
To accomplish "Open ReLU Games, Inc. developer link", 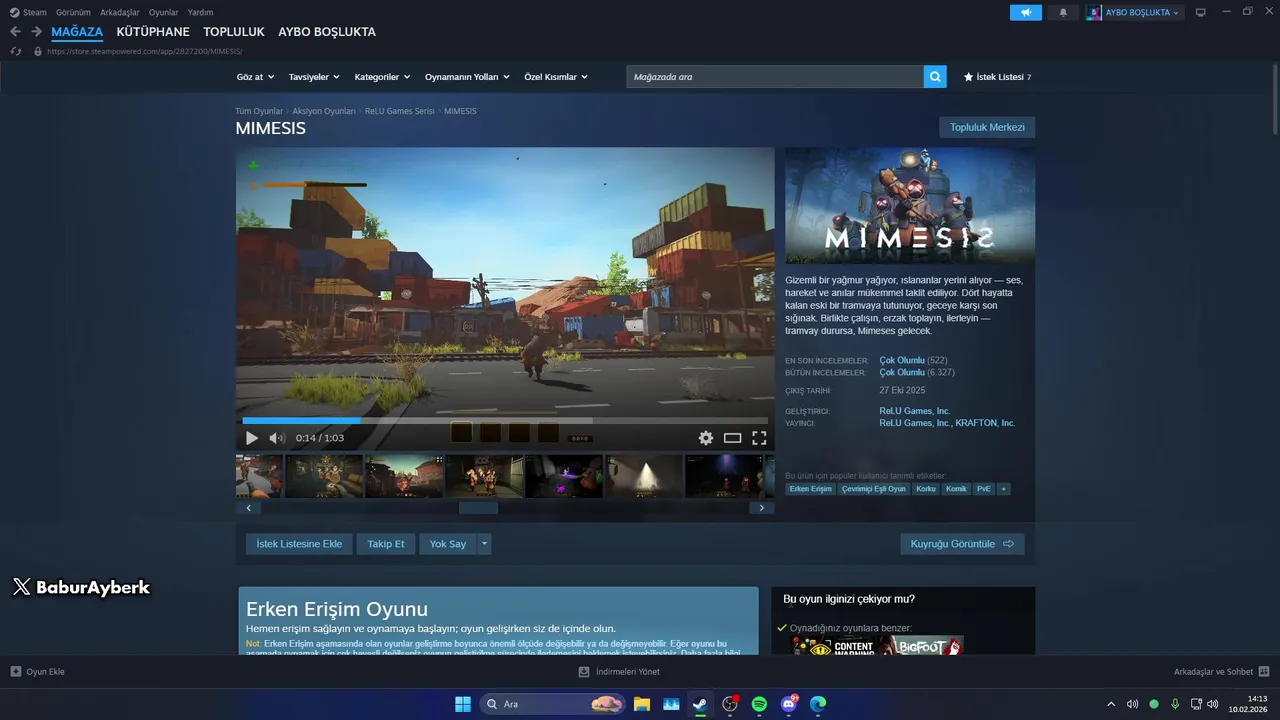I will [915, 411].
